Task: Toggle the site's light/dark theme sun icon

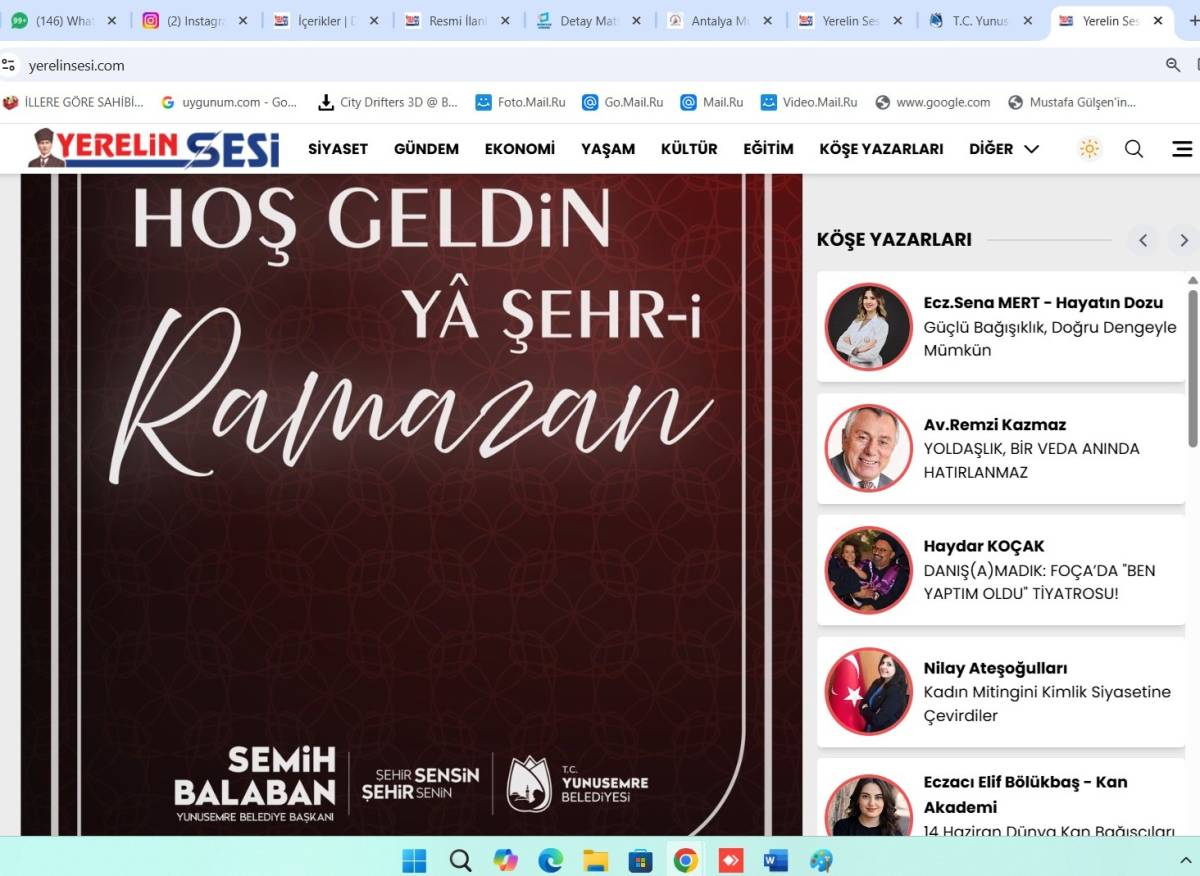Action: (x=1088, y=148)
